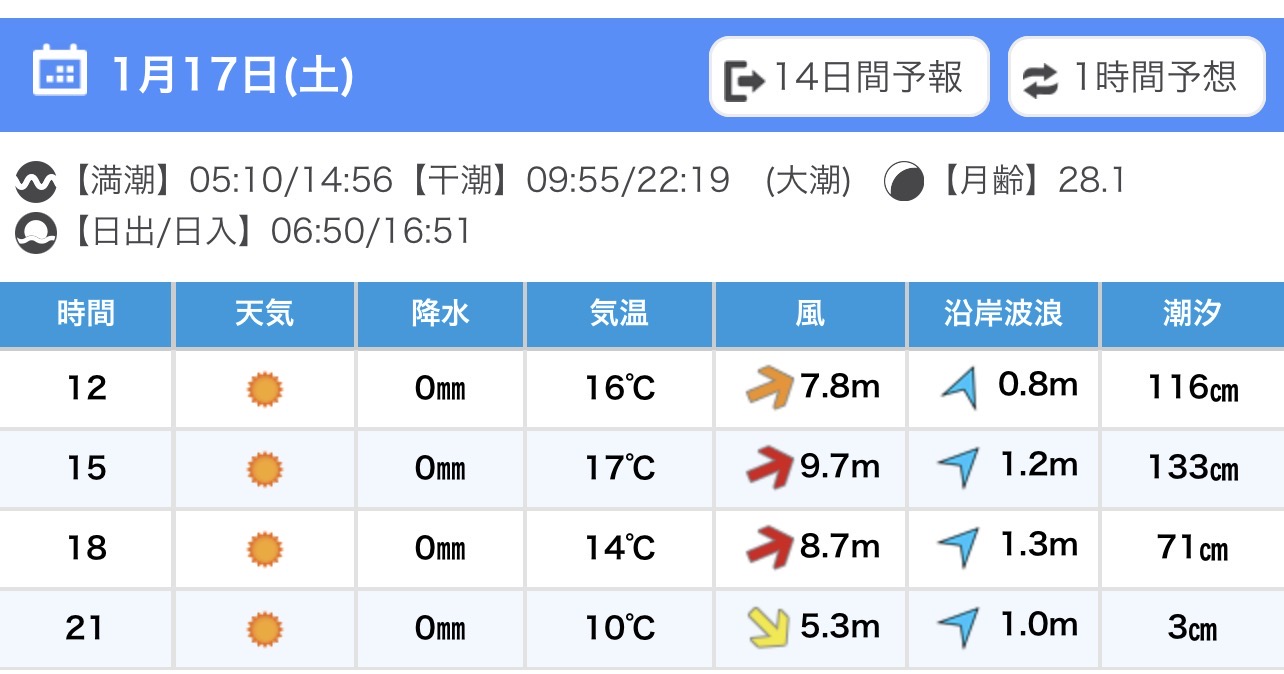Click the sunny weather icon at 12時
The image size is (1284, 674).
click(x=265, y=388)
